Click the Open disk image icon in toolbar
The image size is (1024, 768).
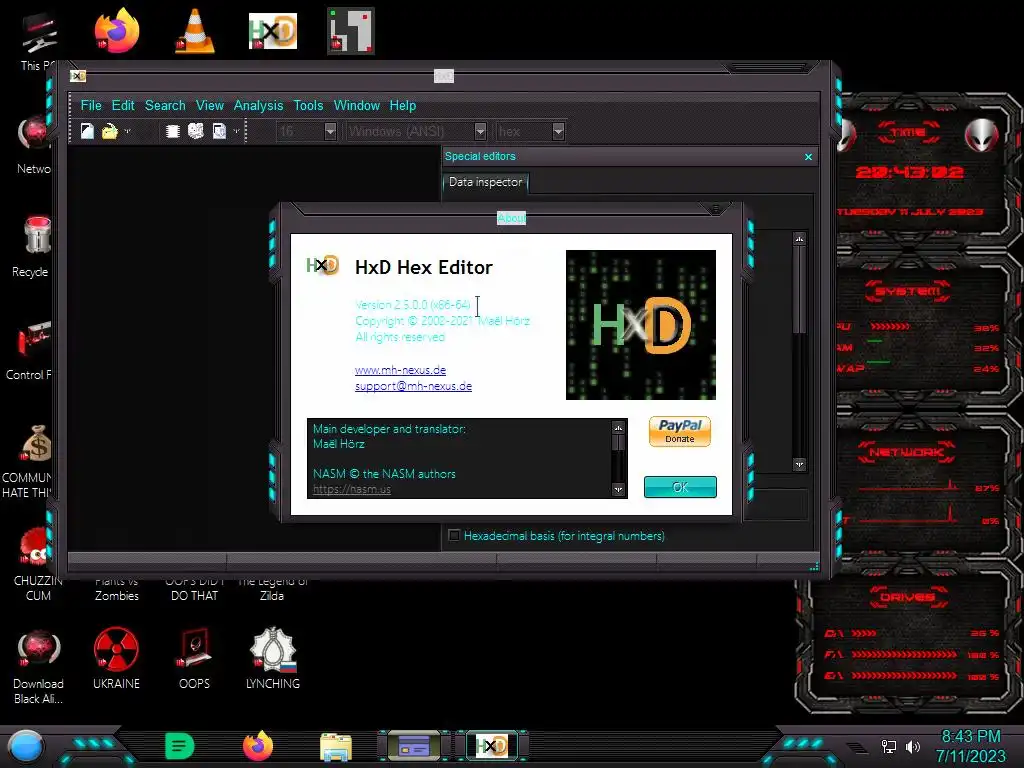click(219, 131)
